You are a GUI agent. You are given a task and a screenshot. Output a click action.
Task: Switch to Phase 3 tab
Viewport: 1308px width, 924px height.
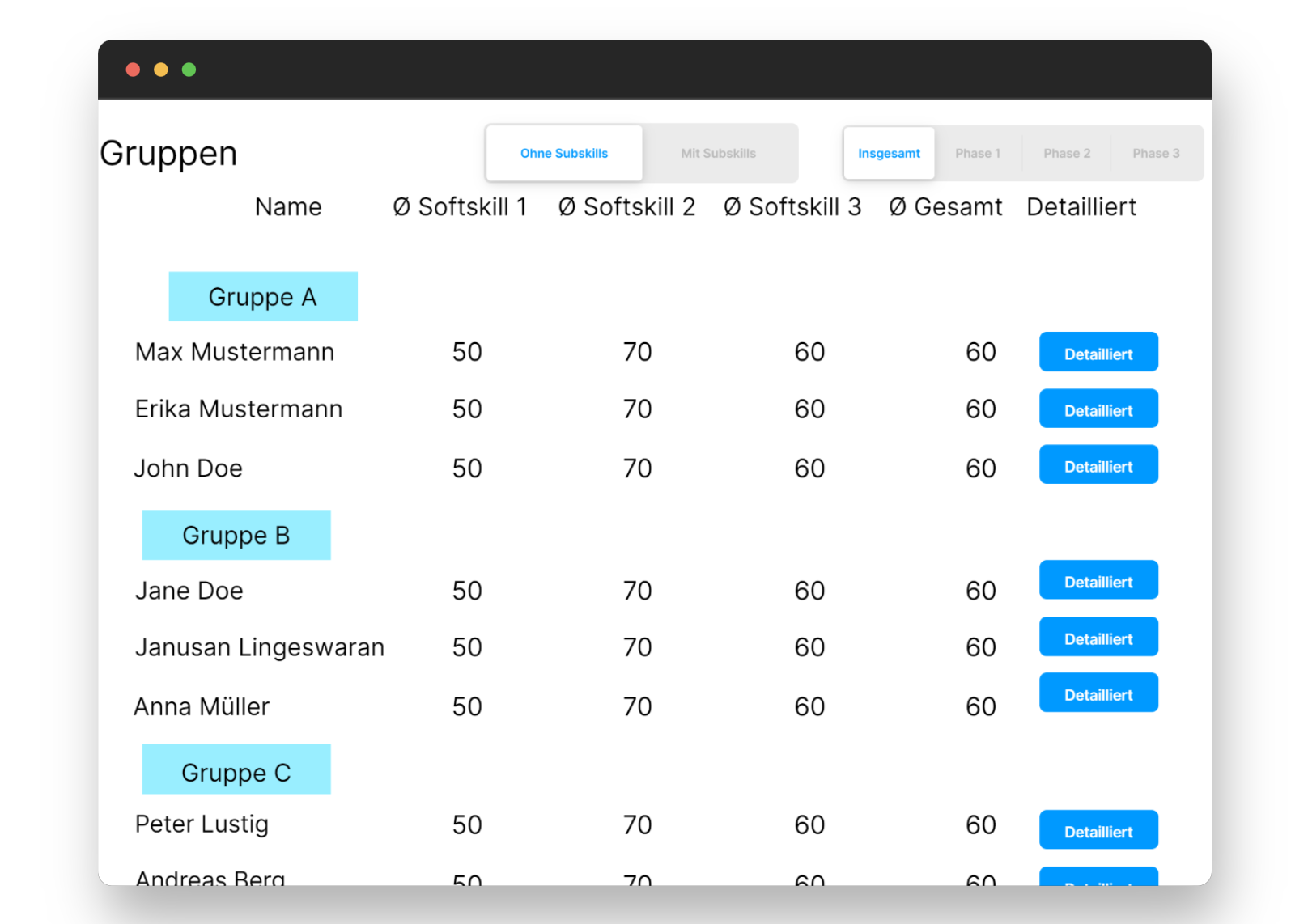click(1156, 153)
